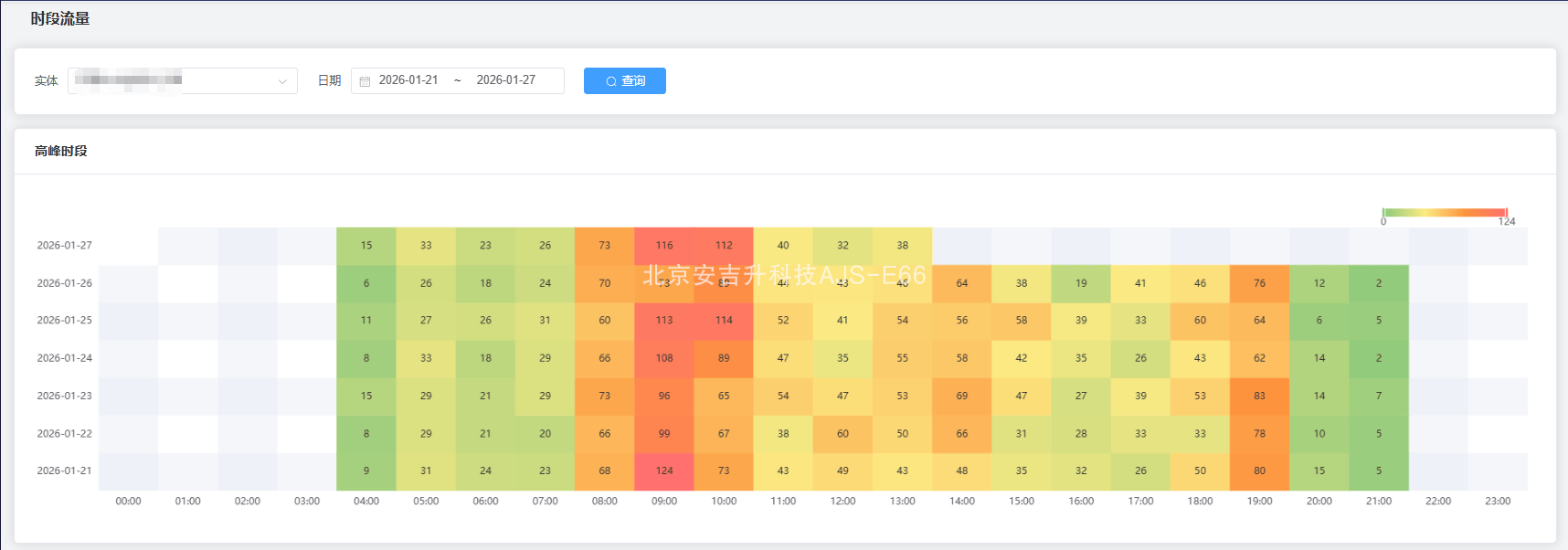
Task: Click the calendar icon in date picker
Action: [365, 81]
